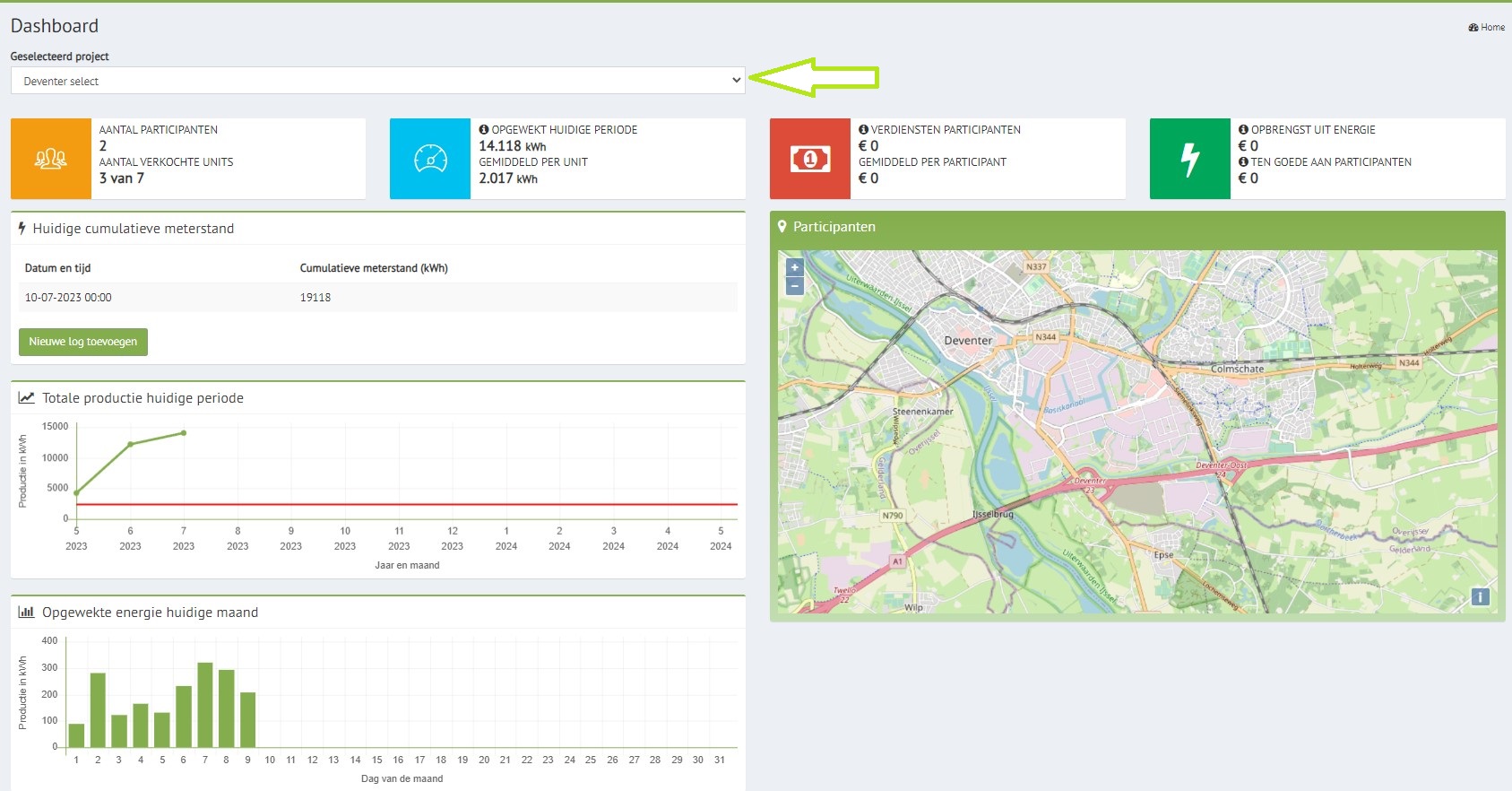Click the Colmschate label on the map
1512x791 pixels.
coord(1238,369)
